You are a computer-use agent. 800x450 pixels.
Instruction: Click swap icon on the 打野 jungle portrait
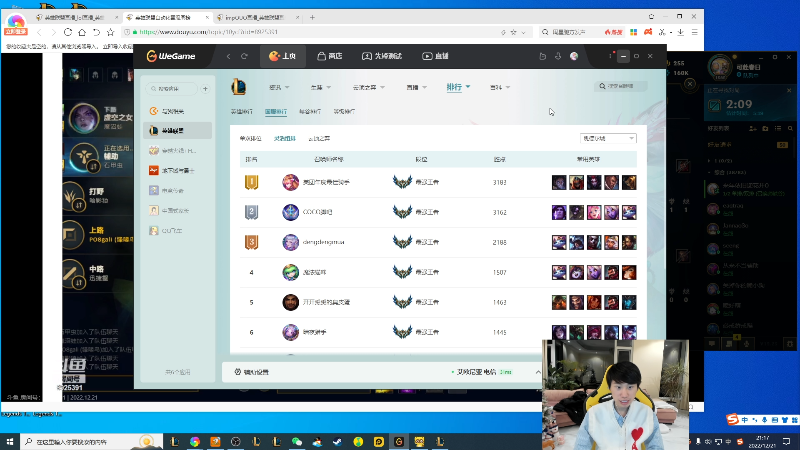pyautogui.click(x=79, y=205)
